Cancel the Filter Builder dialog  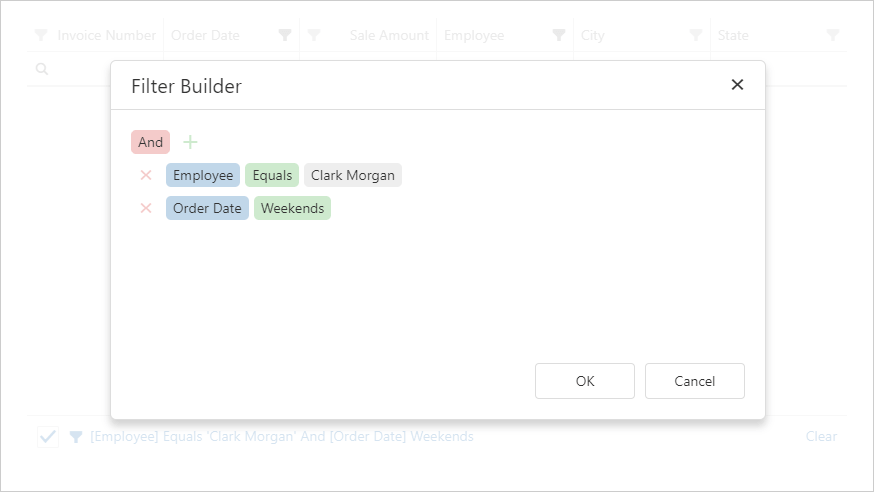coord(694,381)
